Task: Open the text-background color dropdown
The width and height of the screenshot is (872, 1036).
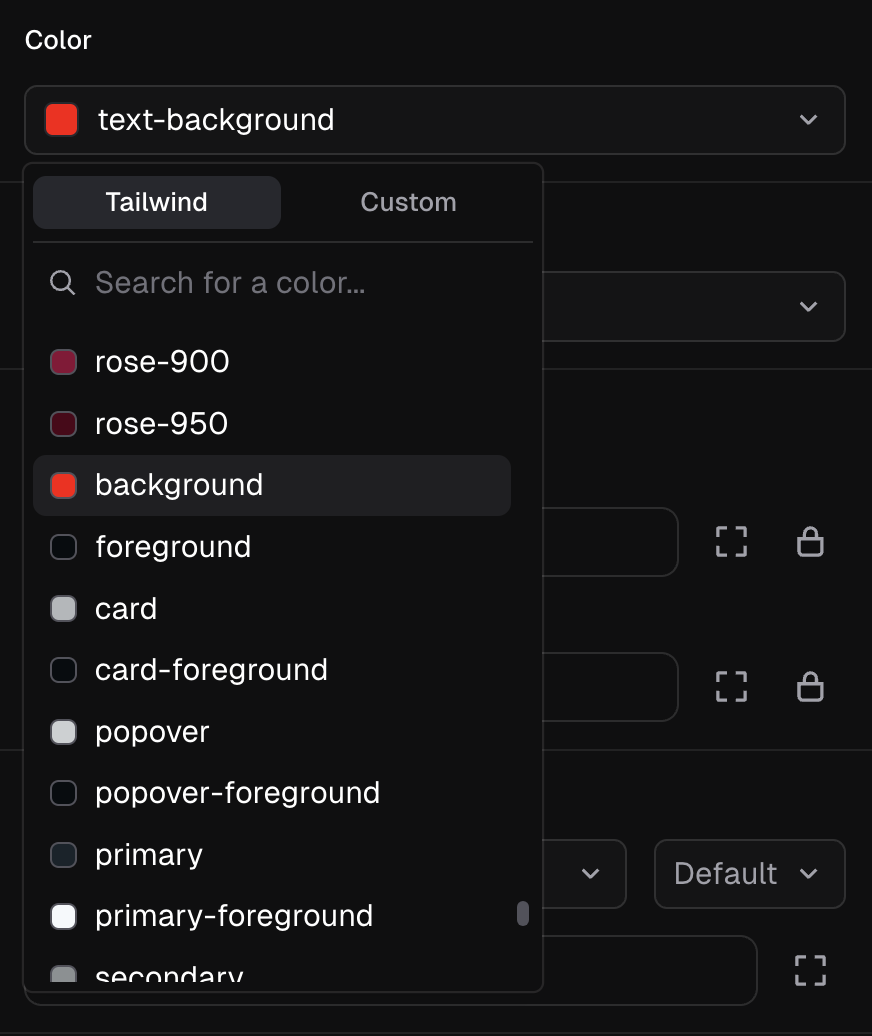Action: (435, 120)
